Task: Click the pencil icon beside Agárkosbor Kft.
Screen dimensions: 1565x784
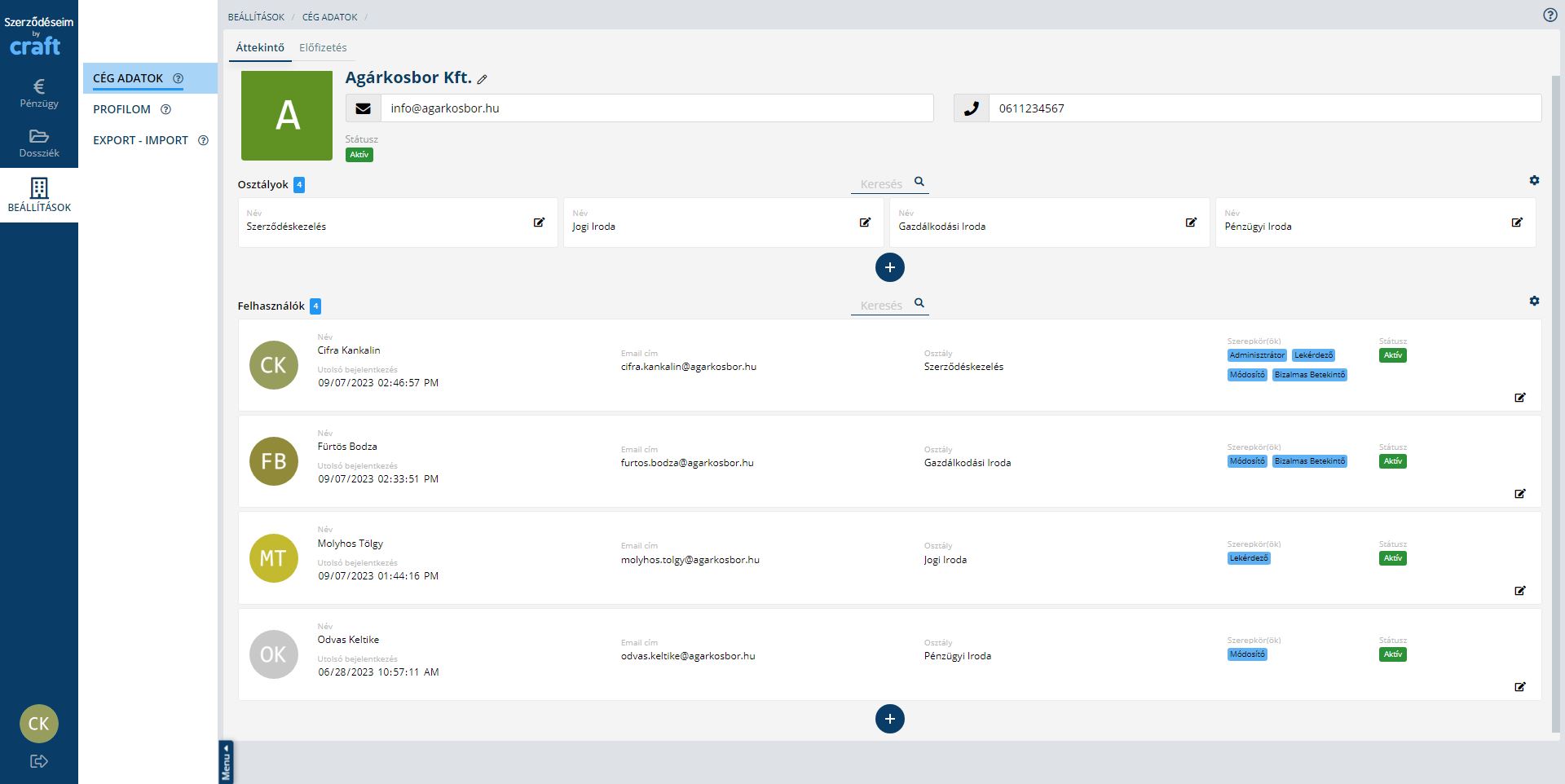Action: point(483,80)
